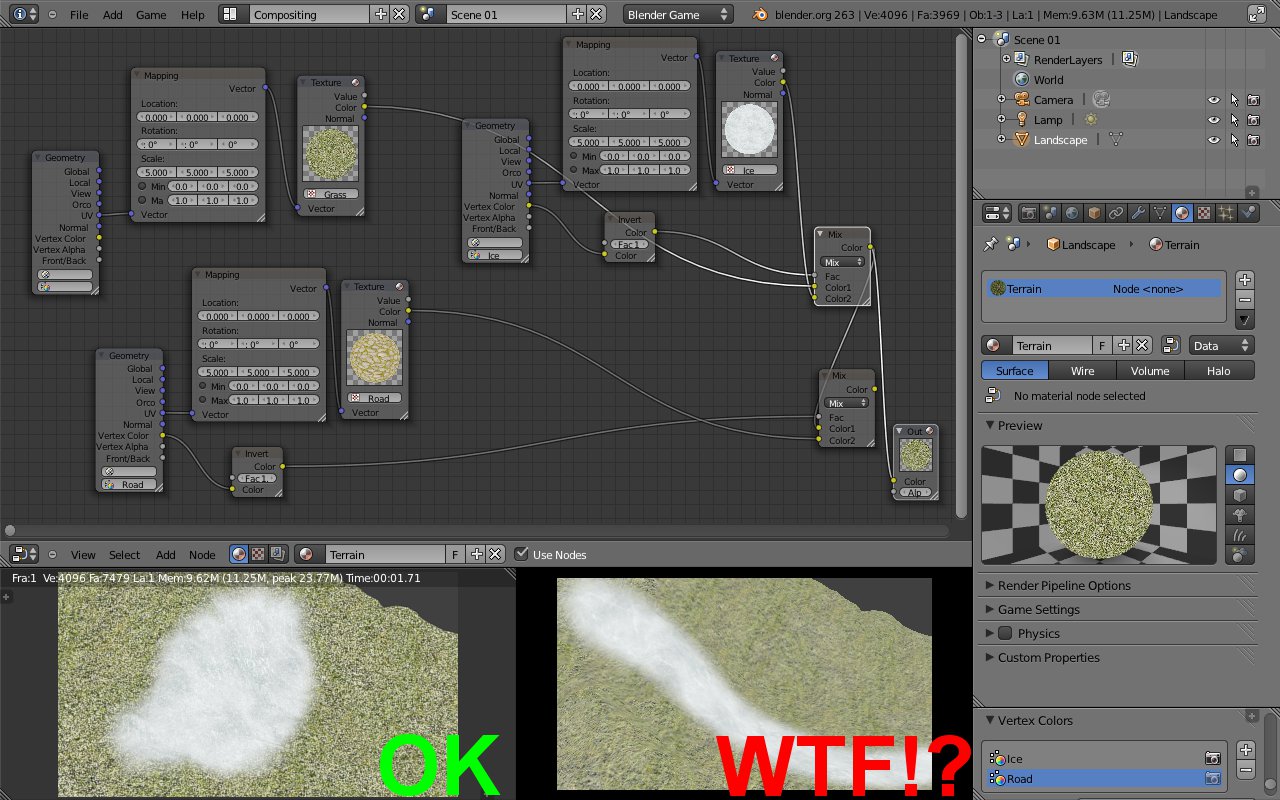The image size is (1280, 800).
Task: Open the World properties globe tab
Action: tap(1072, 213)
